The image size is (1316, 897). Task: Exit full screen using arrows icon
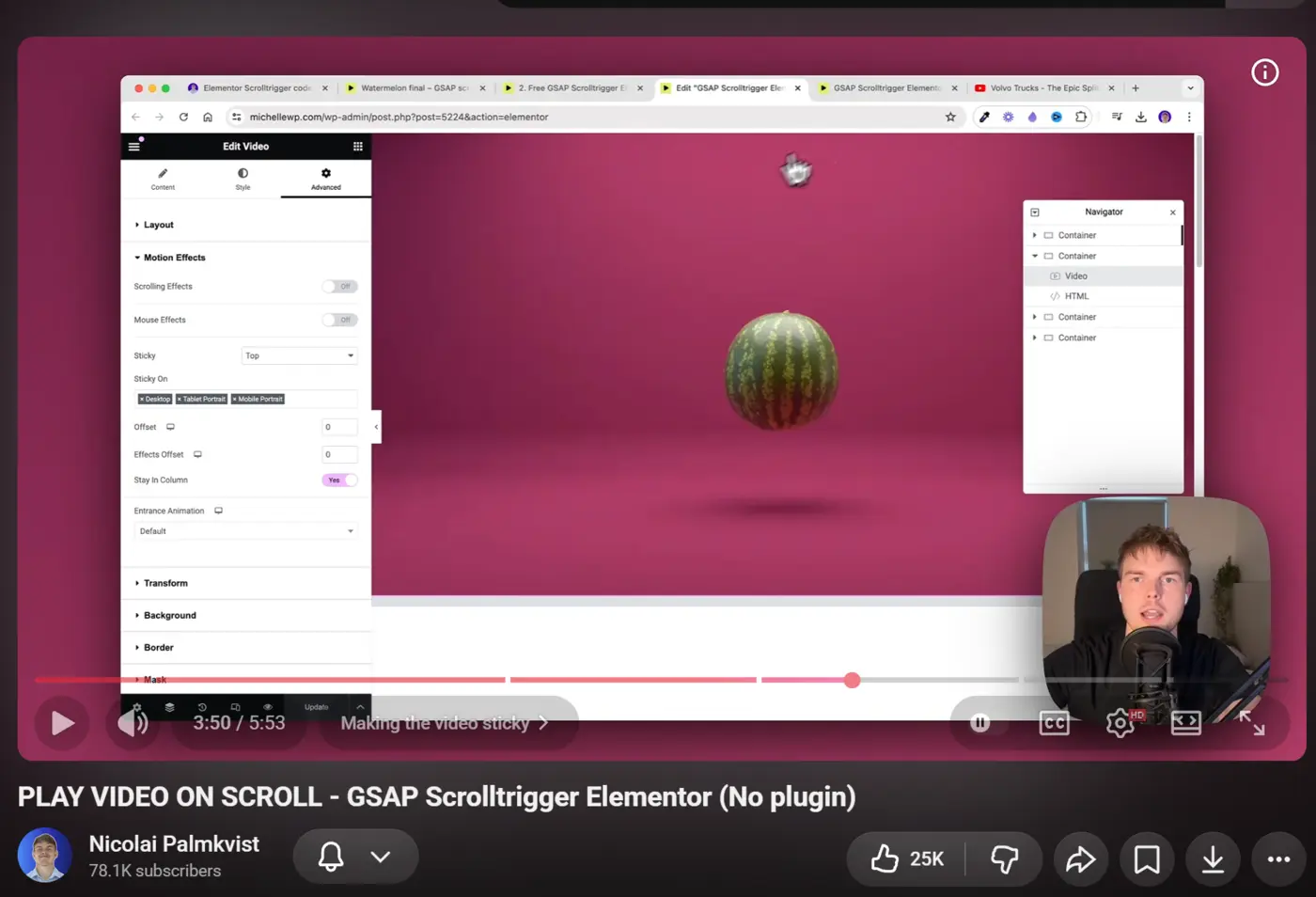coord(1251,723)
